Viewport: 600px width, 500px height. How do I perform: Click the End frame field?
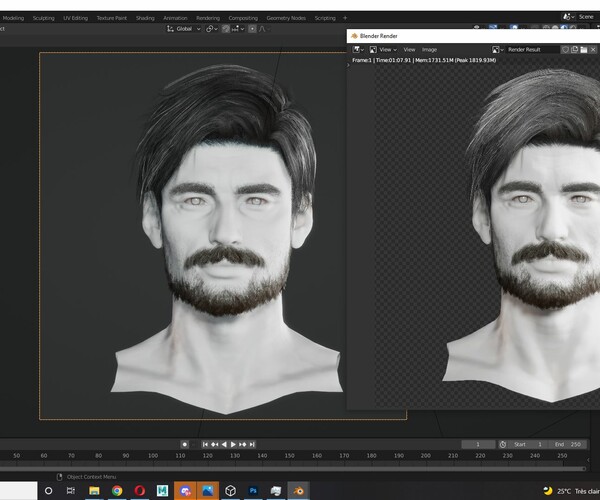click(x=568, y=444)
